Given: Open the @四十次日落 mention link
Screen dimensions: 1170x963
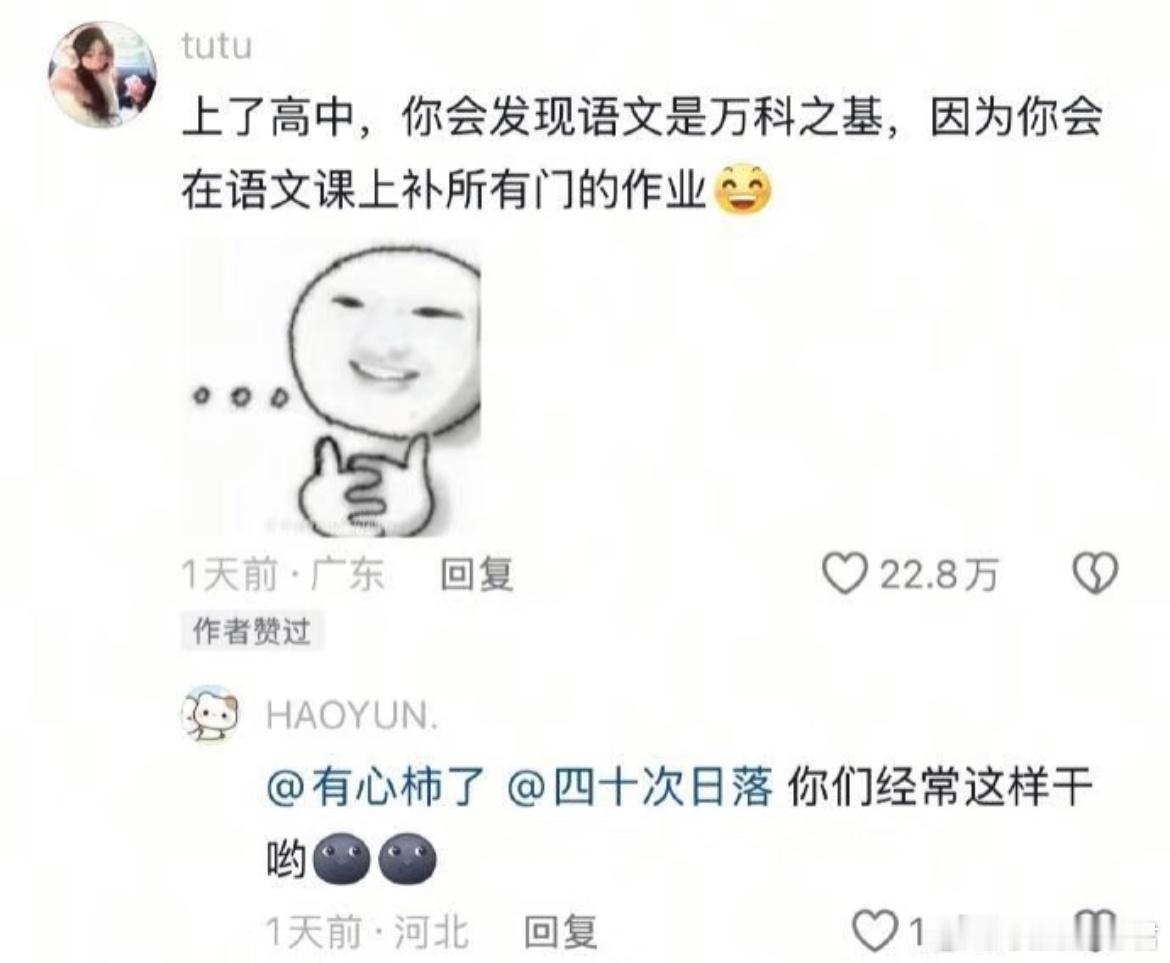Looking at the screenshot, I should click(639, 788).
